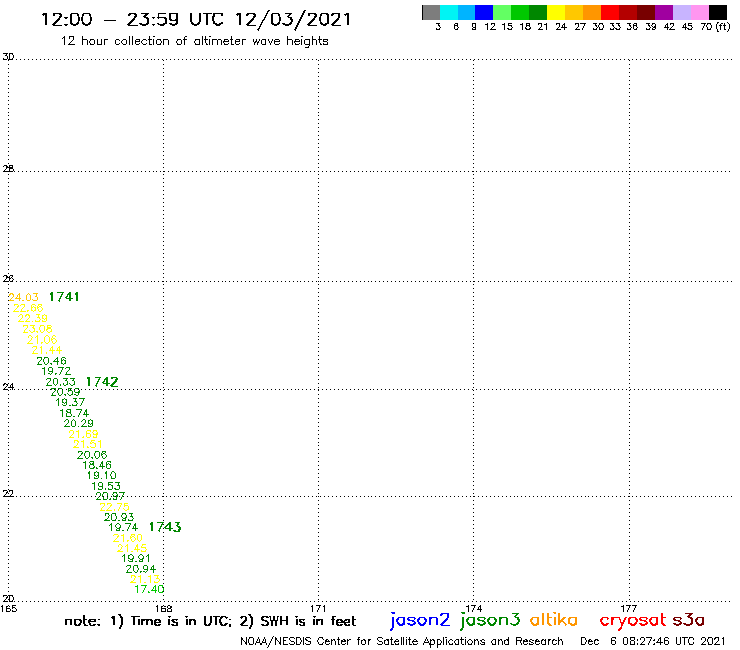Click the 20.97 wave height value
Image resolution: width=740 pixels, height=650 pixels.
pyautogui.click(x=110, y=496)
